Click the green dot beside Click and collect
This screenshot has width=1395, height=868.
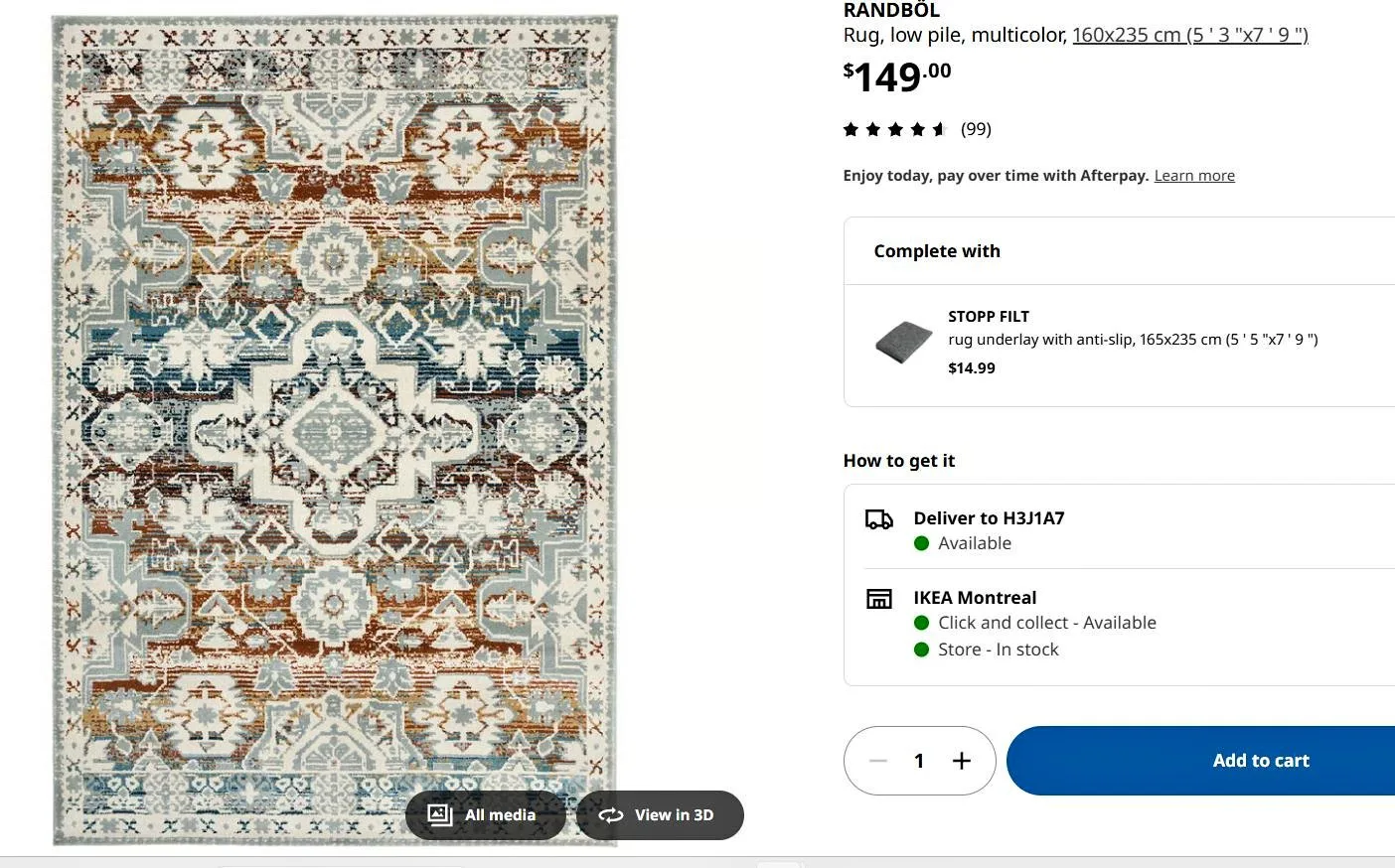pyautogui.click(x=921, y=623)
